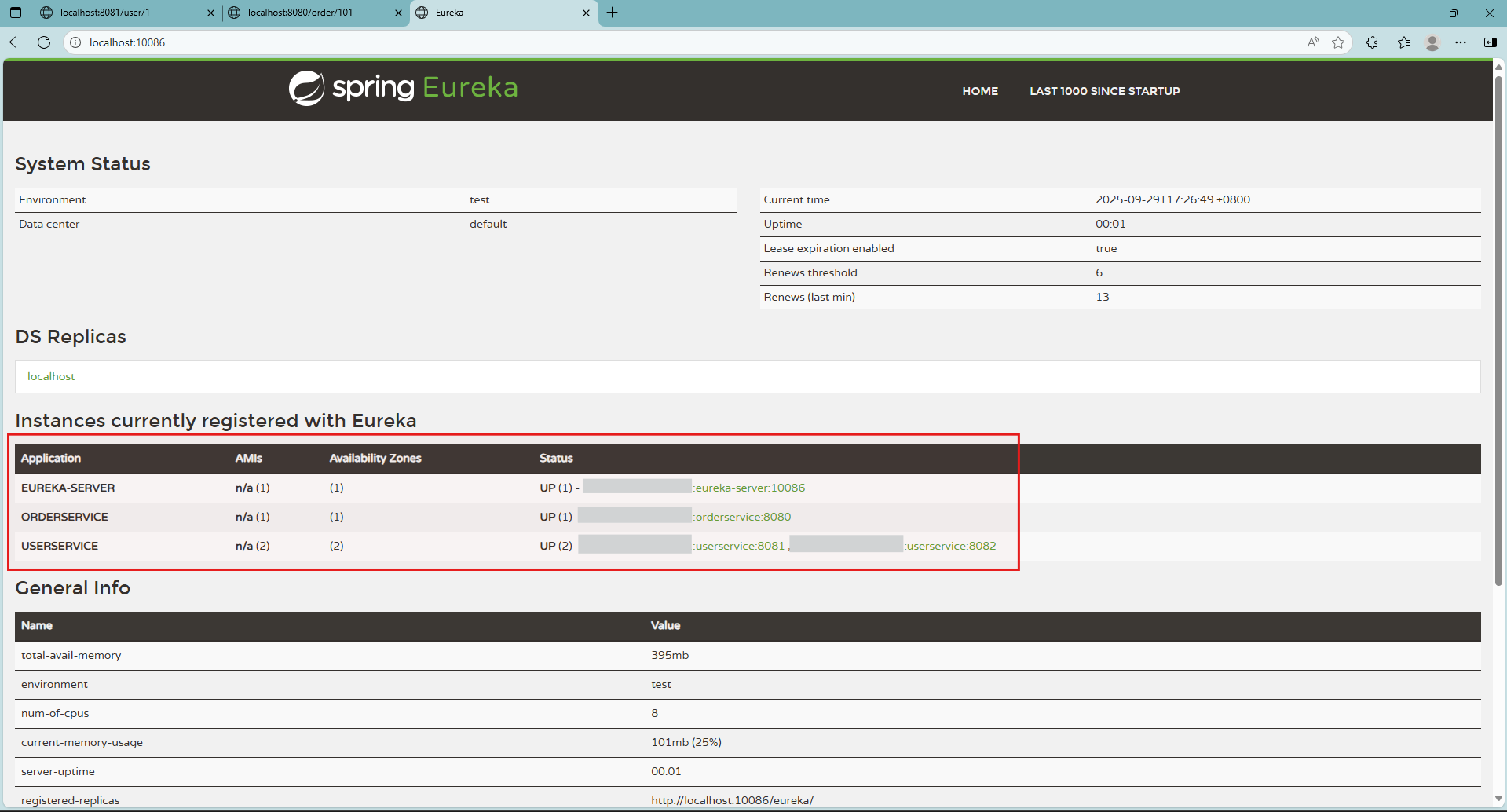The image size is (1507, 812).
Task: Click the registered-replicas URL value
Action: pyautogui.click(x=732, y=800)
